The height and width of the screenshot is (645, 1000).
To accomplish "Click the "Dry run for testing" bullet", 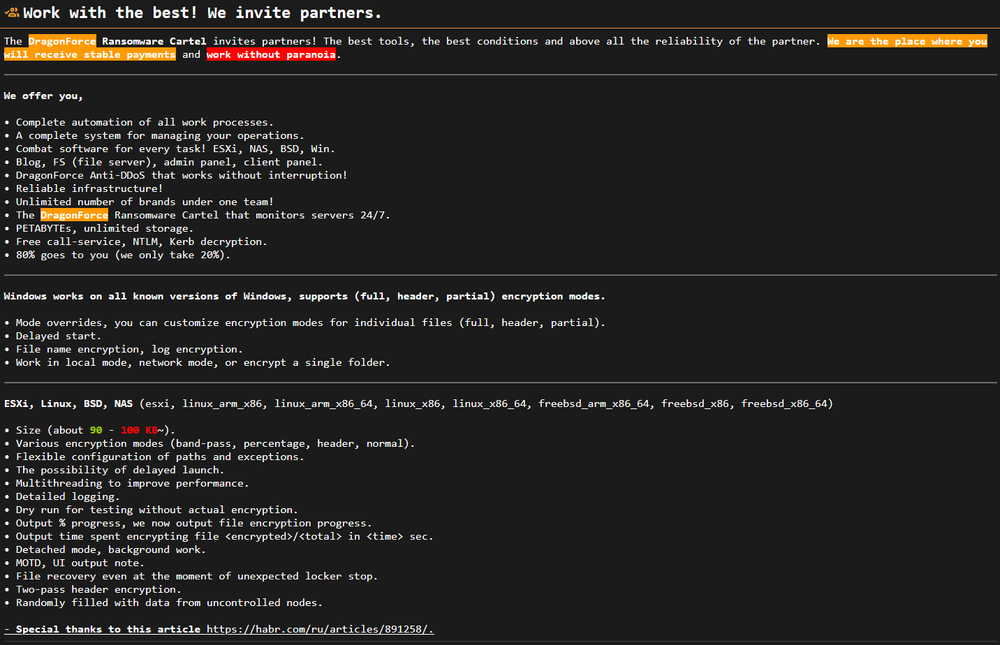I will point(156,510).
